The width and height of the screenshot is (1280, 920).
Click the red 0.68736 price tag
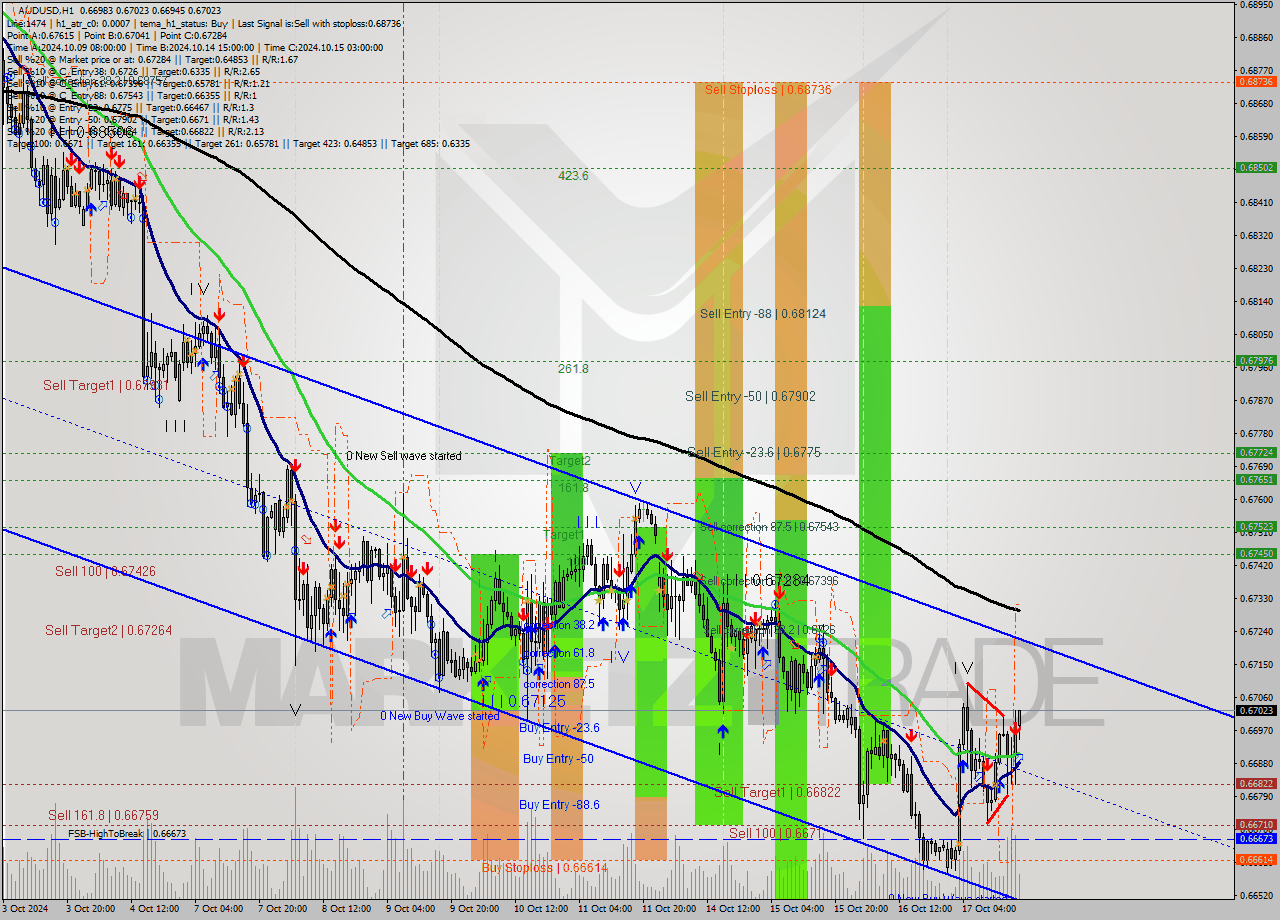[x=1255, y=82]
